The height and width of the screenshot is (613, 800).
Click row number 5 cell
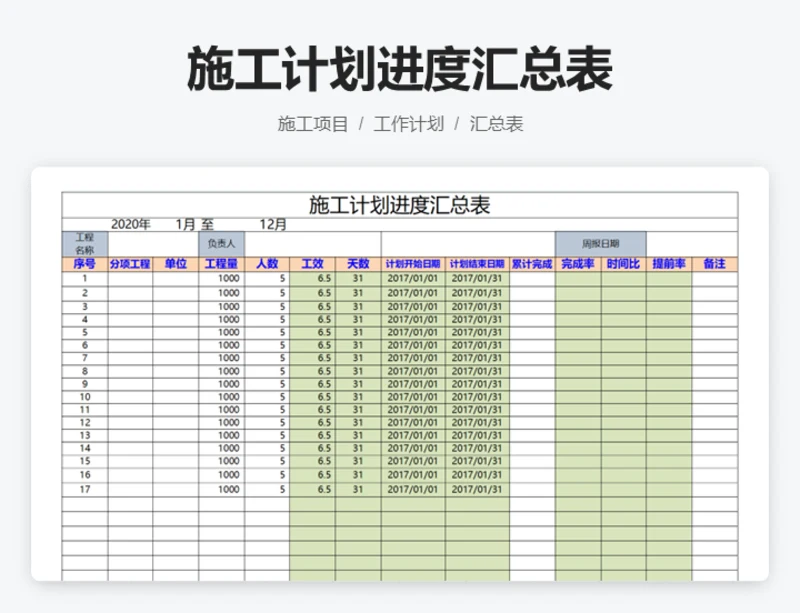(x=85, y=333)
